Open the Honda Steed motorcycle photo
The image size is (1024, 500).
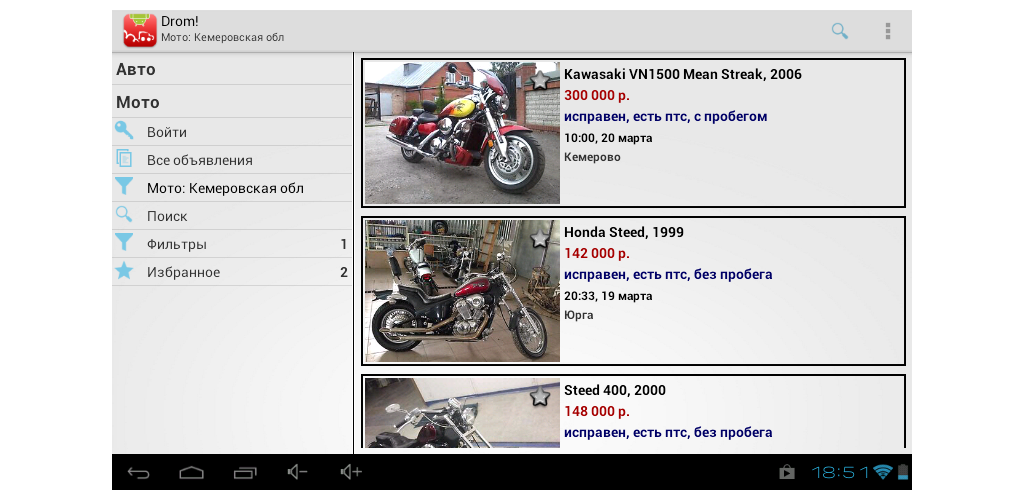click(x=462, y=291)
